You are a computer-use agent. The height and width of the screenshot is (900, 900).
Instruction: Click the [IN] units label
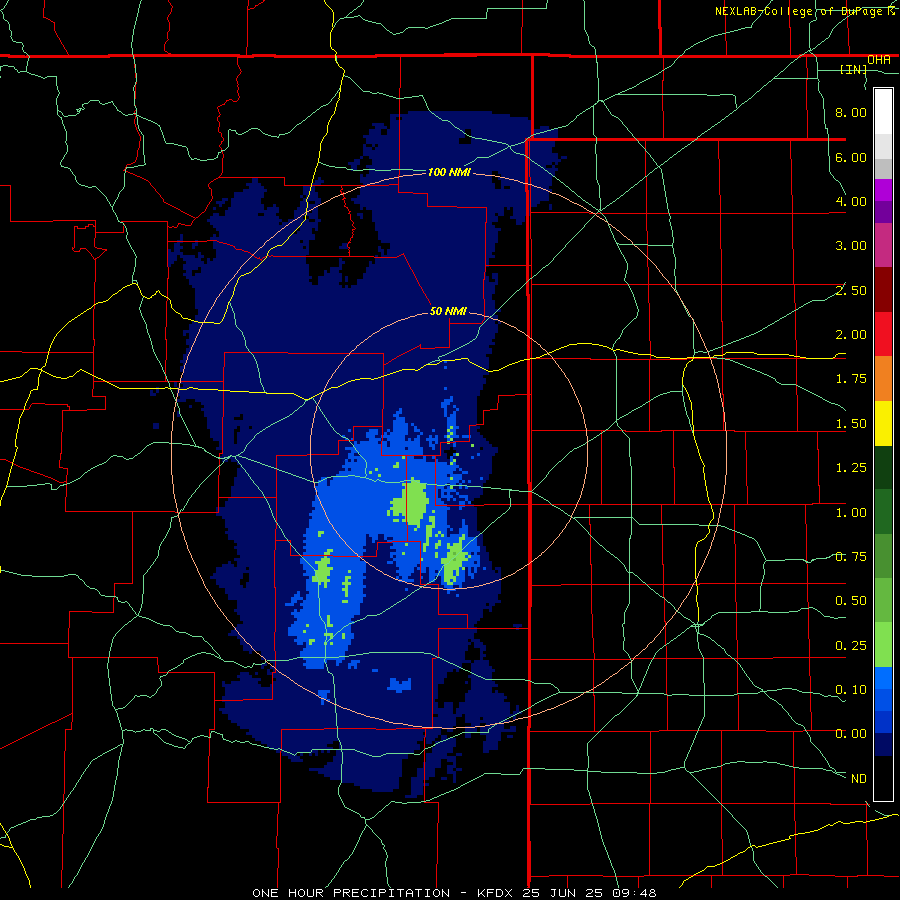tap(854, 69)
